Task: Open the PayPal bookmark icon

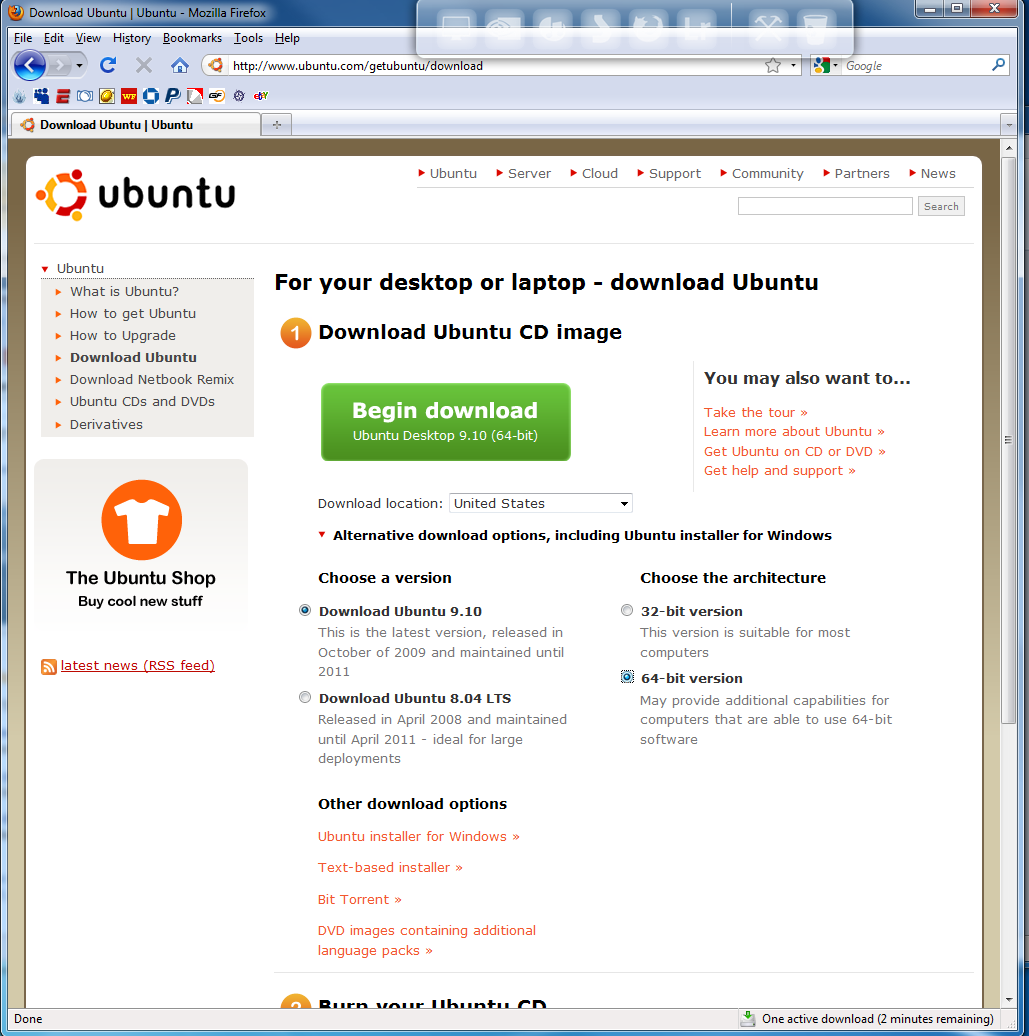Action: pos(172,96)
